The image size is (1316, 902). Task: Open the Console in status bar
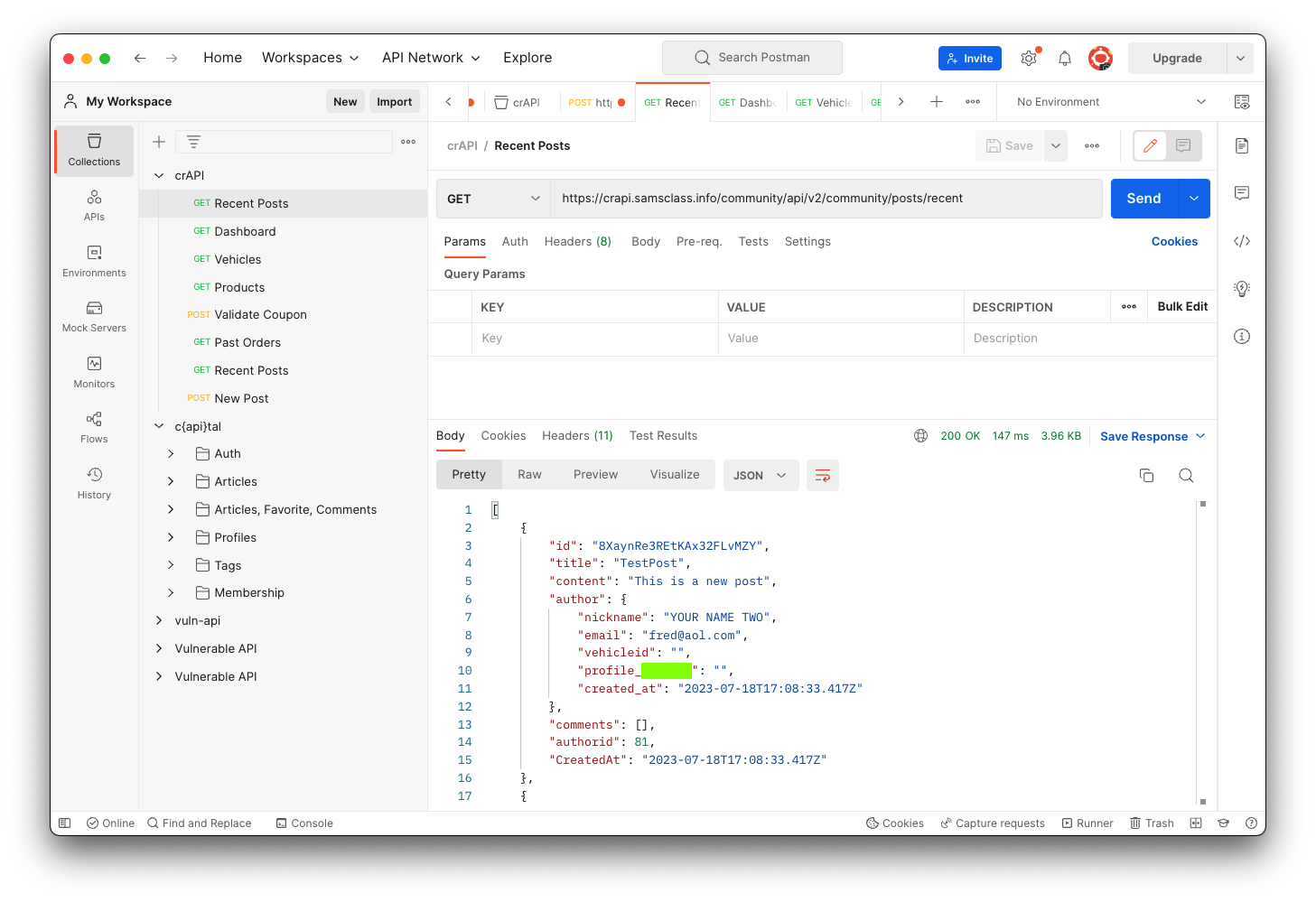304,823
